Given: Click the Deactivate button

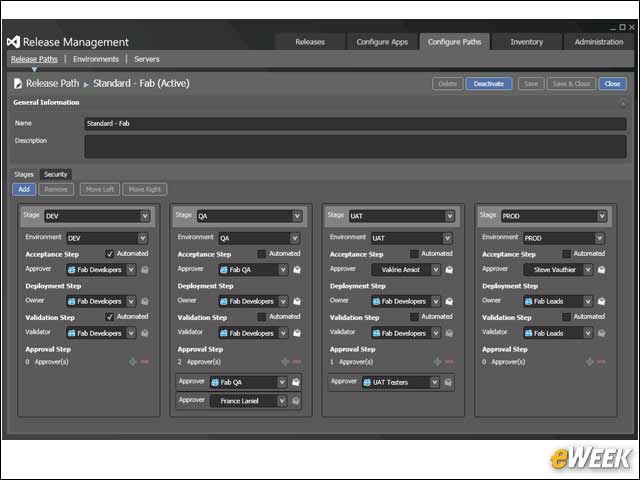Looking at the screenshot, I should click(x=489, y=84).
